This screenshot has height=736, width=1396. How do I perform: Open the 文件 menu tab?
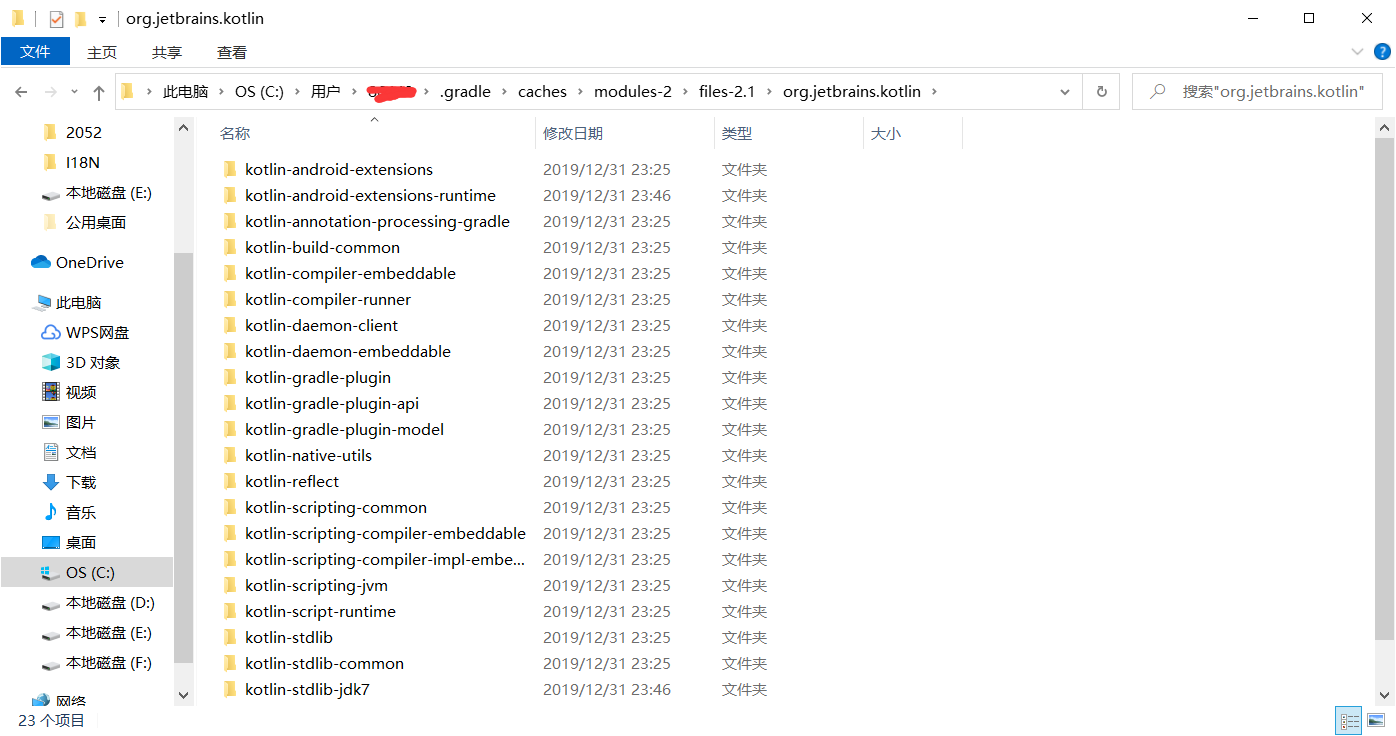(x=35, y=52)
